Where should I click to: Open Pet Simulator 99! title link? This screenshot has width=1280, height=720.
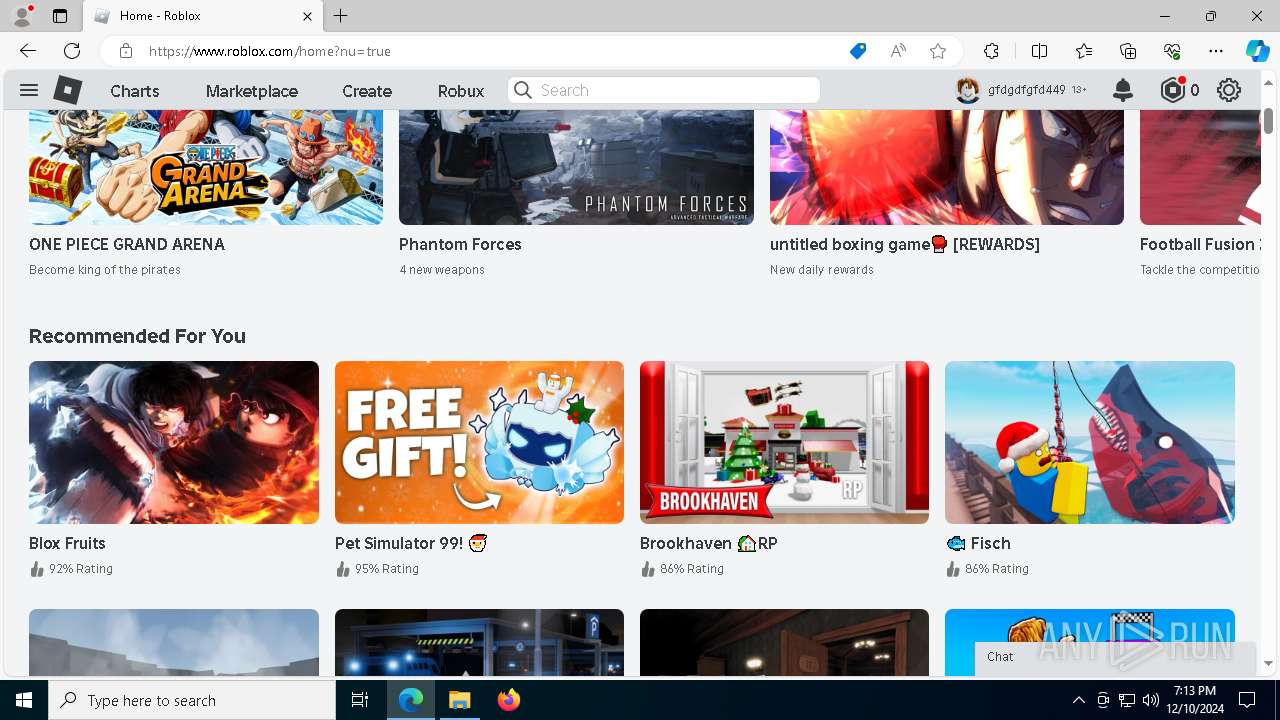[411, 543]
